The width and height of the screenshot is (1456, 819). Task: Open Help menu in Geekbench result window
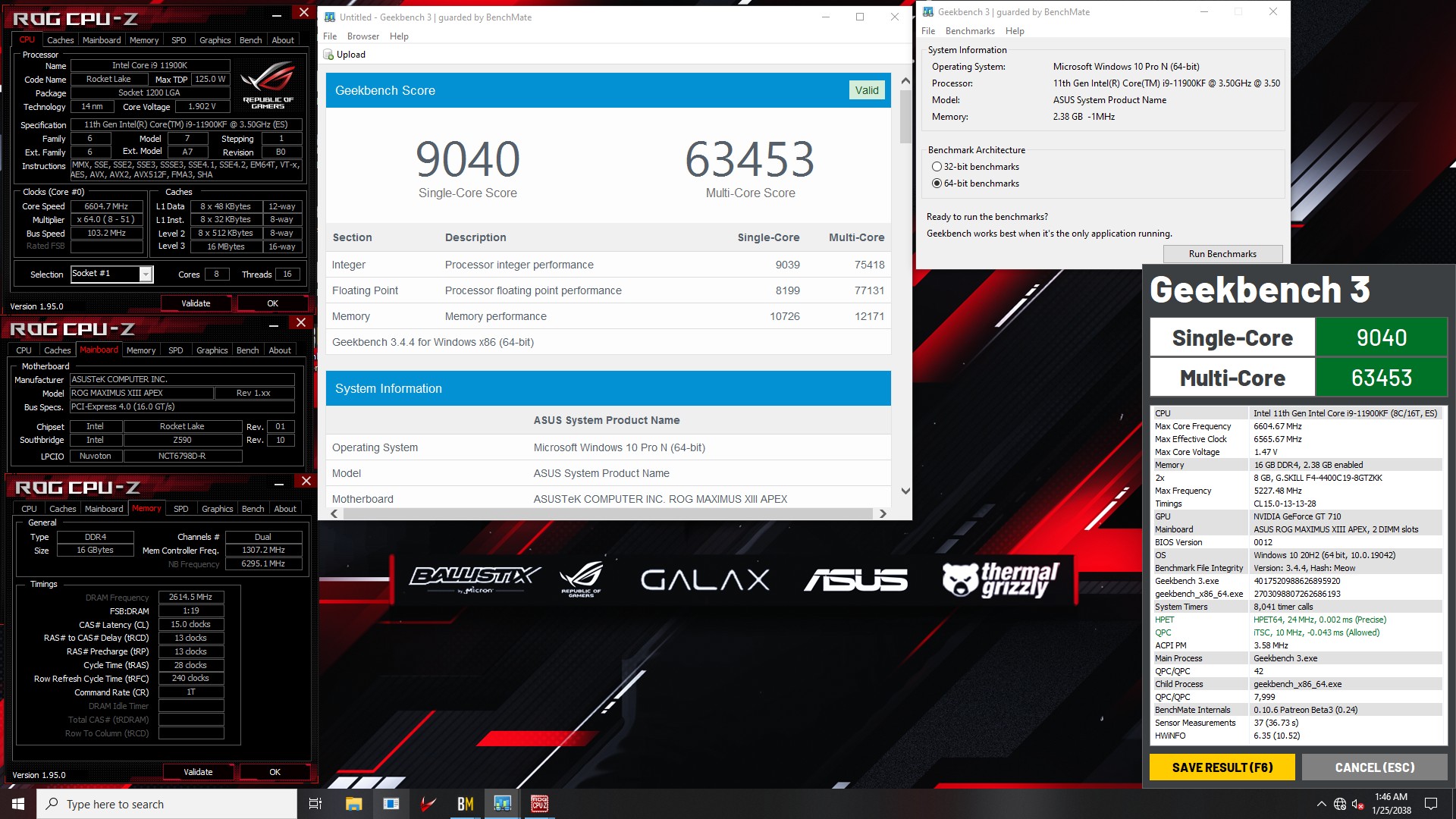click(399, 36)
